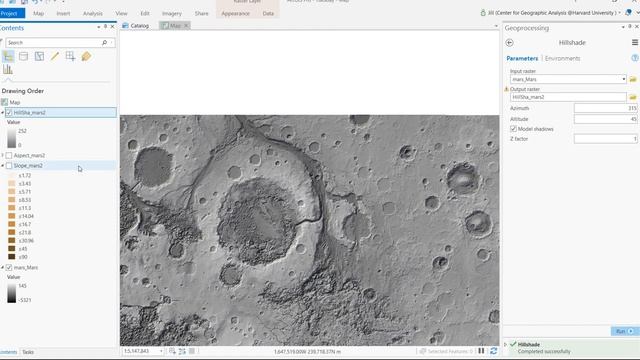Click mars_Mars black-white color ramp
Screen dimensions: 640x360
11,293
